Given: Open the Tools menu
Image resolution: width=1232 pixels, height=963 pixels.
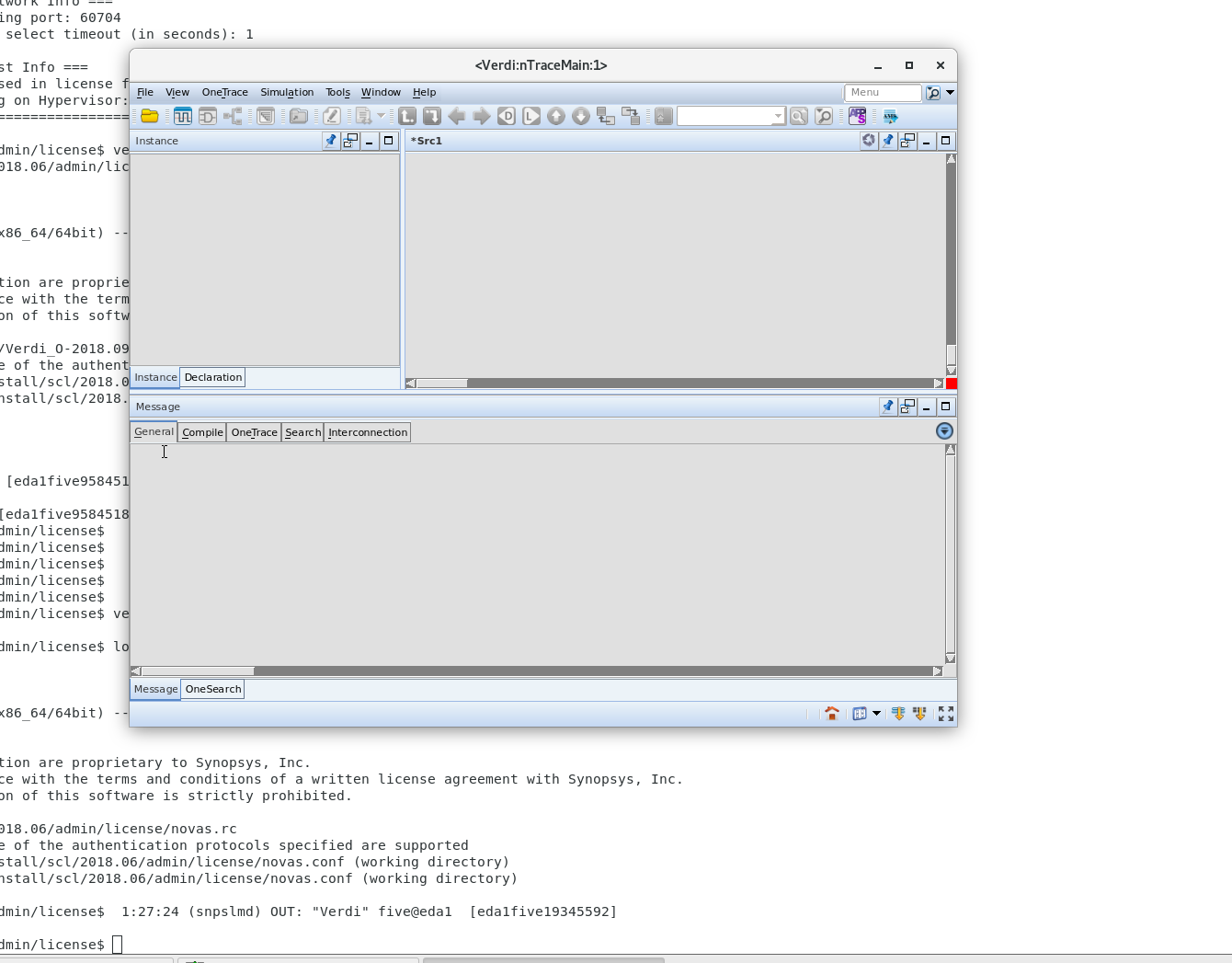Looking at the screenshot, I should point(337,92).
